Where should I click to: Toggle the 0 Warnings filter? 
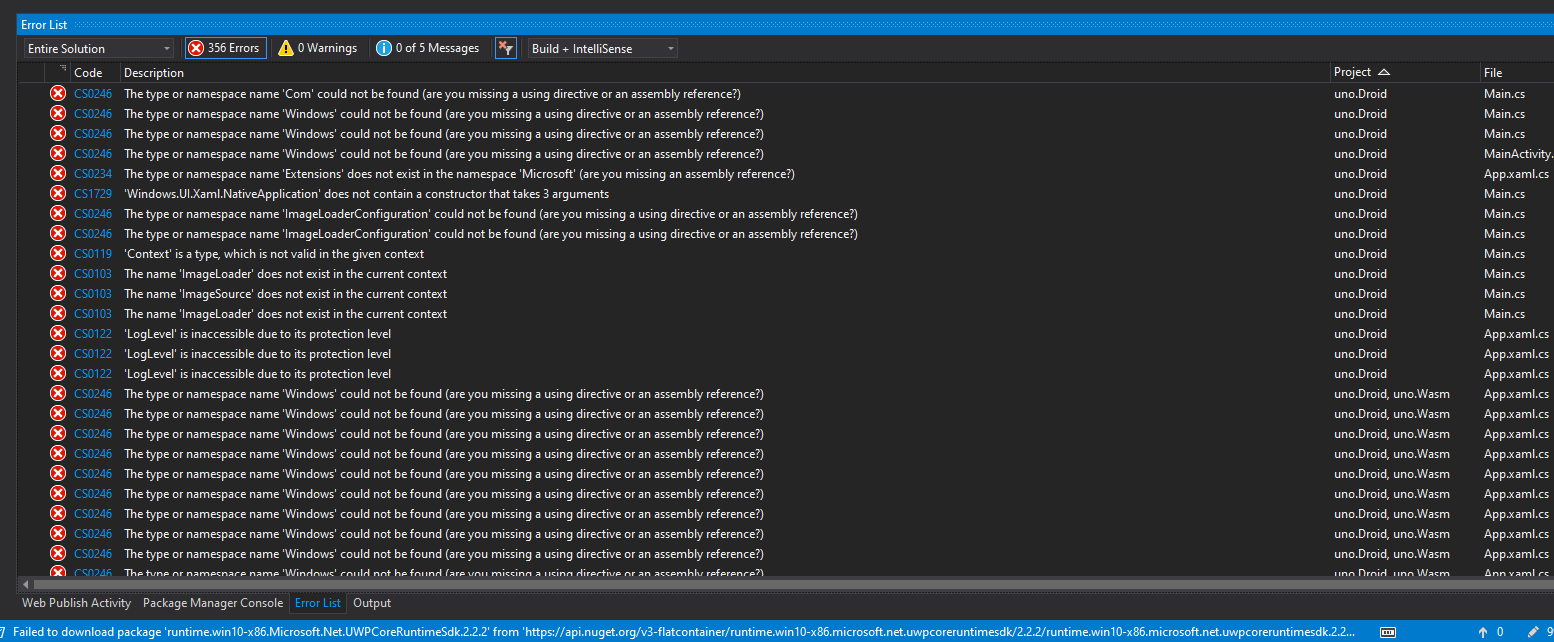tap(317, 47)
